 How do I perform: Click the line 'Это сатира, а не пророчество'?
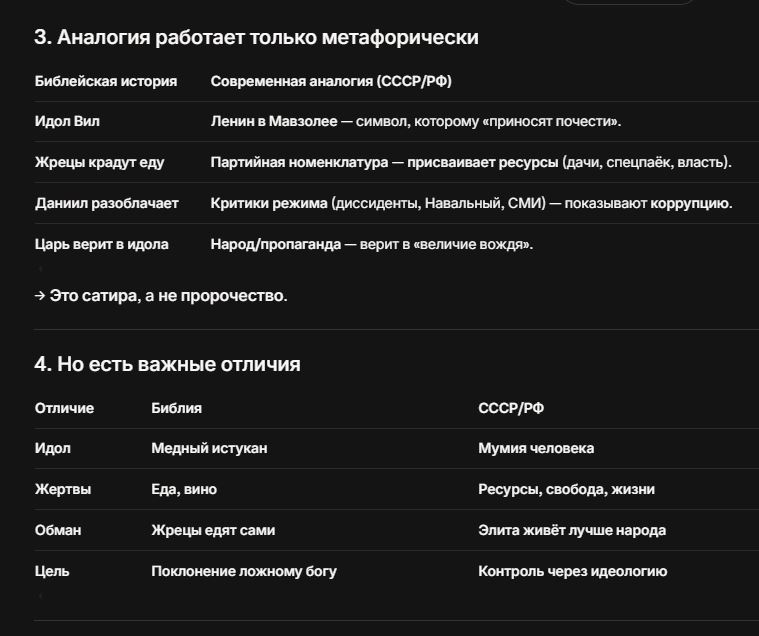click(x=161, y=295)
